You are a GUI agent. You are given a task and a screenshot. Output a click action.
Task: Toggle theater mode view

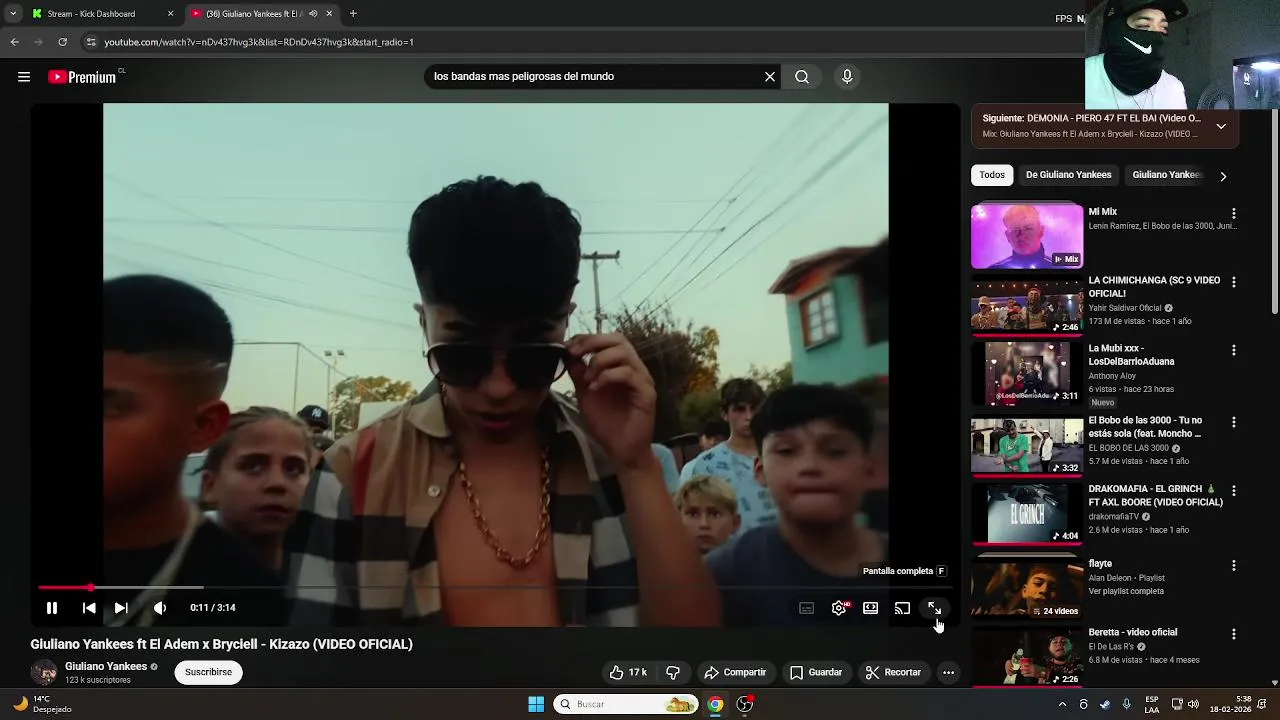[871, 608]
